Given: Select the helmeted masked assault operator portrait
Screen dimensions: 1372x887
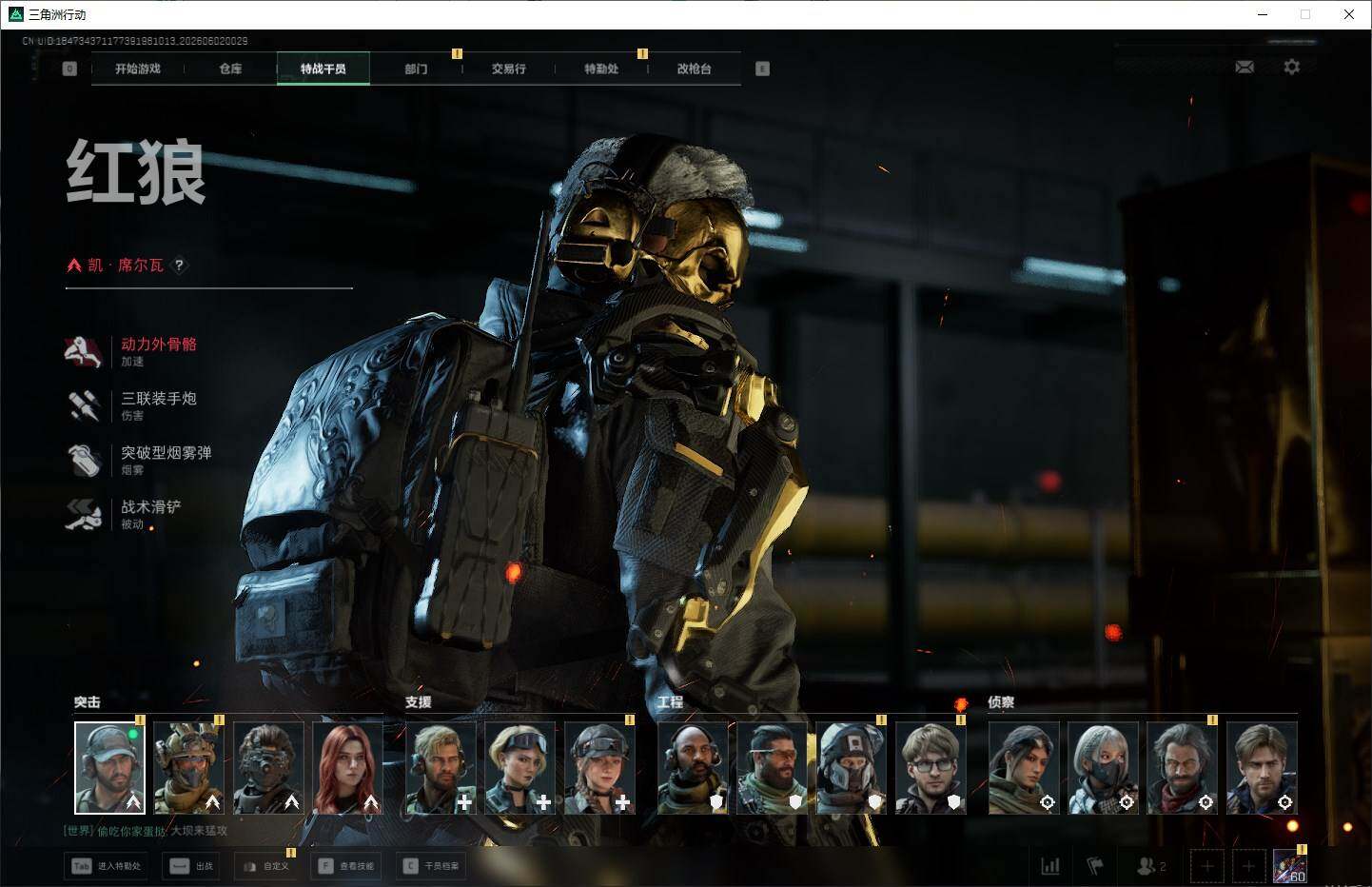Looking at the screenshot, I should pyautogui.click(x=188, y=768).
